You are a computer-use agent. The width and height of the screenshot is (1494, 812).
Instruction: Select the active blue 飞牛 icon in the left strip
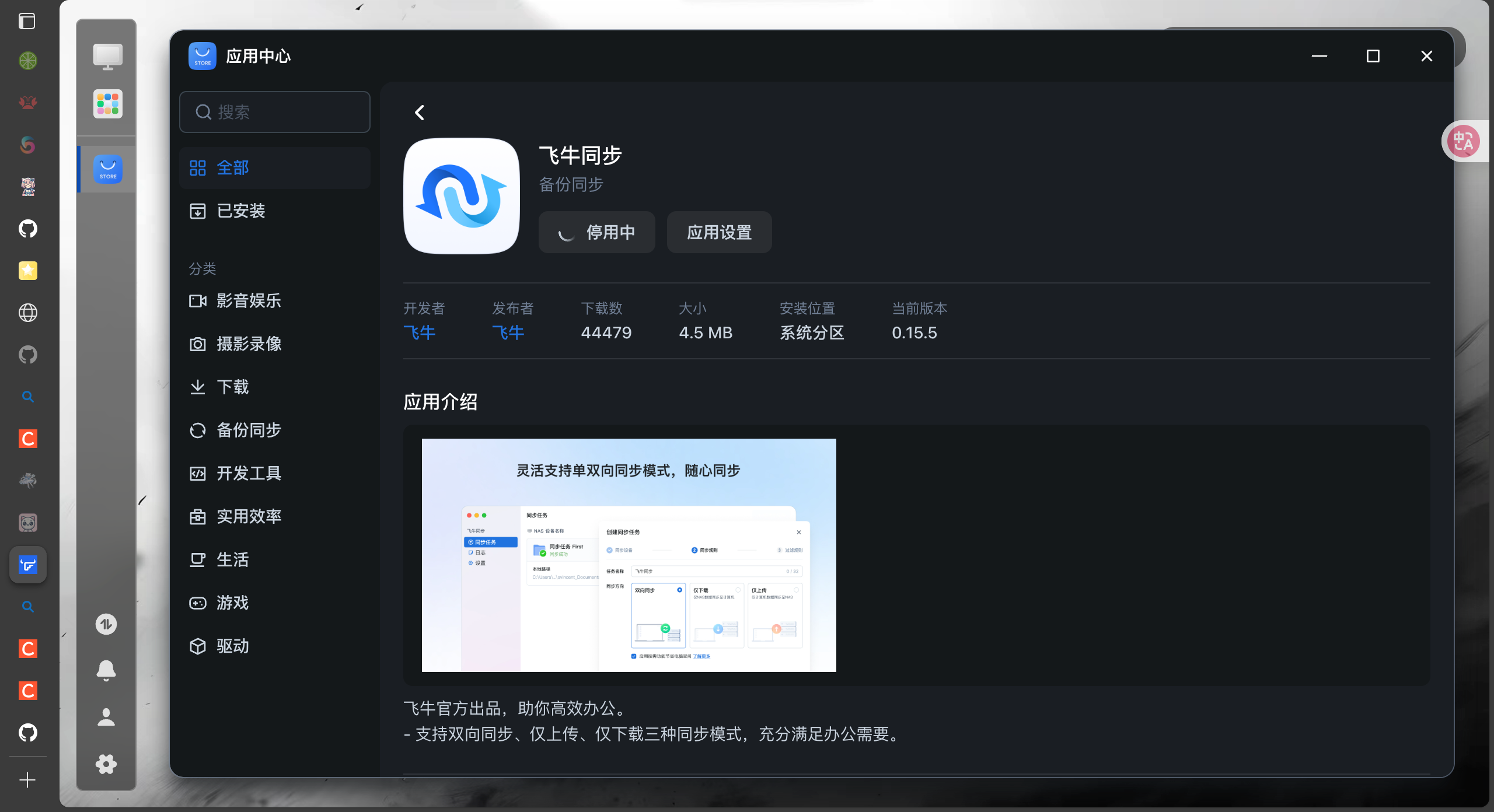coord(28,565)
